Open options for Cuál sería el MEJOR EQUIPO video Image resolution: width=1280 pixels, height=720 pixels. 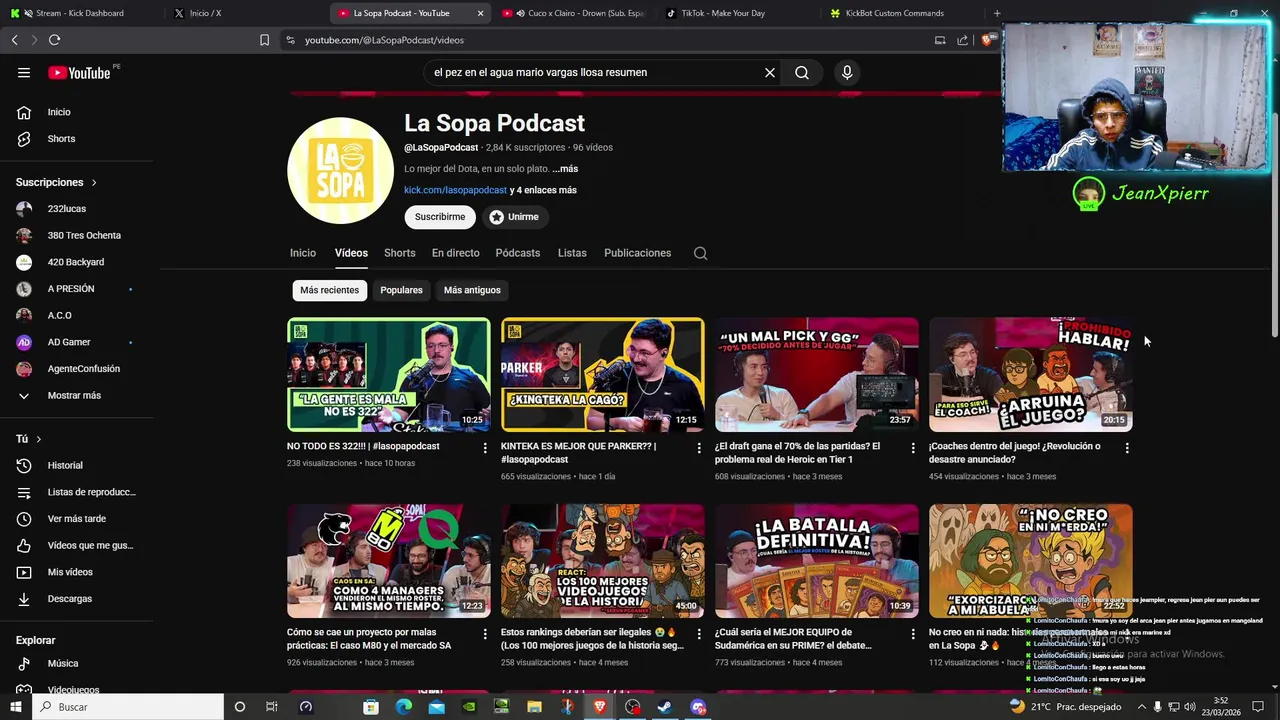[x=912, y=634]
